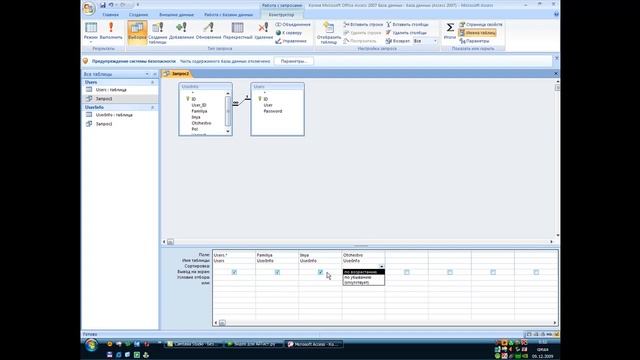Click the round Office button
Viewport: 640px width, 360px height.
click(x=89, y=8)
